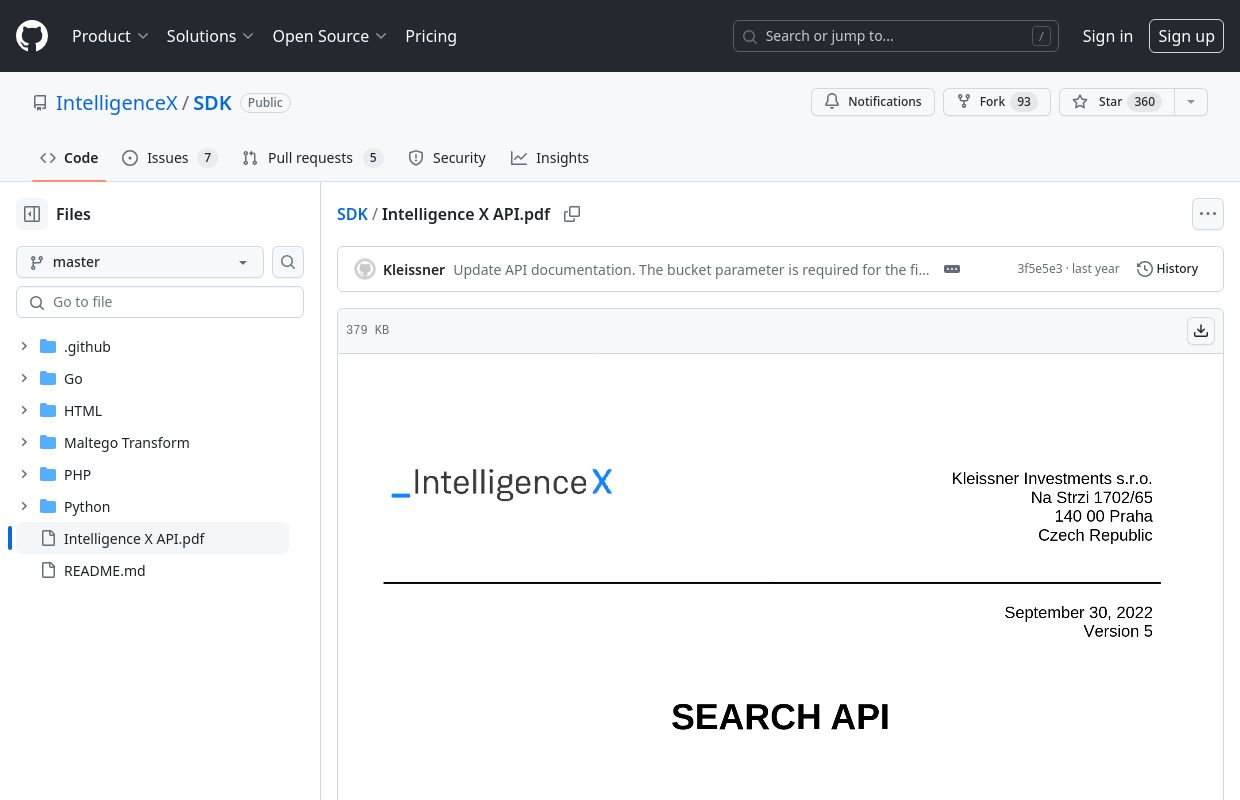Click the Kleissner Investments s.r.o. text

[1052, 479]
